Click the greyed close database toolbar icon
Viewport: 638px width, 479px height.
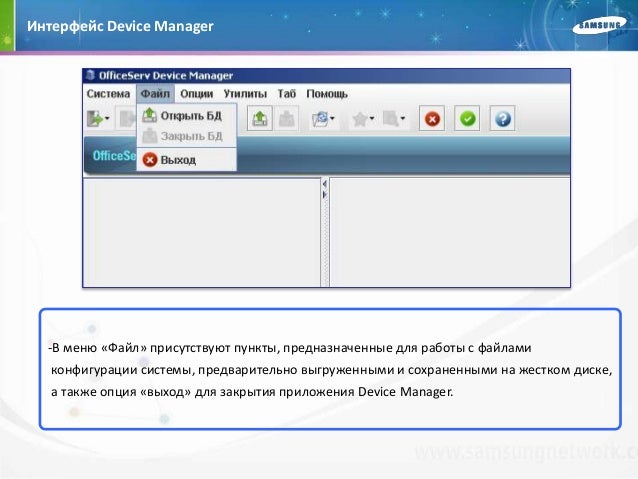click(287, 119)
